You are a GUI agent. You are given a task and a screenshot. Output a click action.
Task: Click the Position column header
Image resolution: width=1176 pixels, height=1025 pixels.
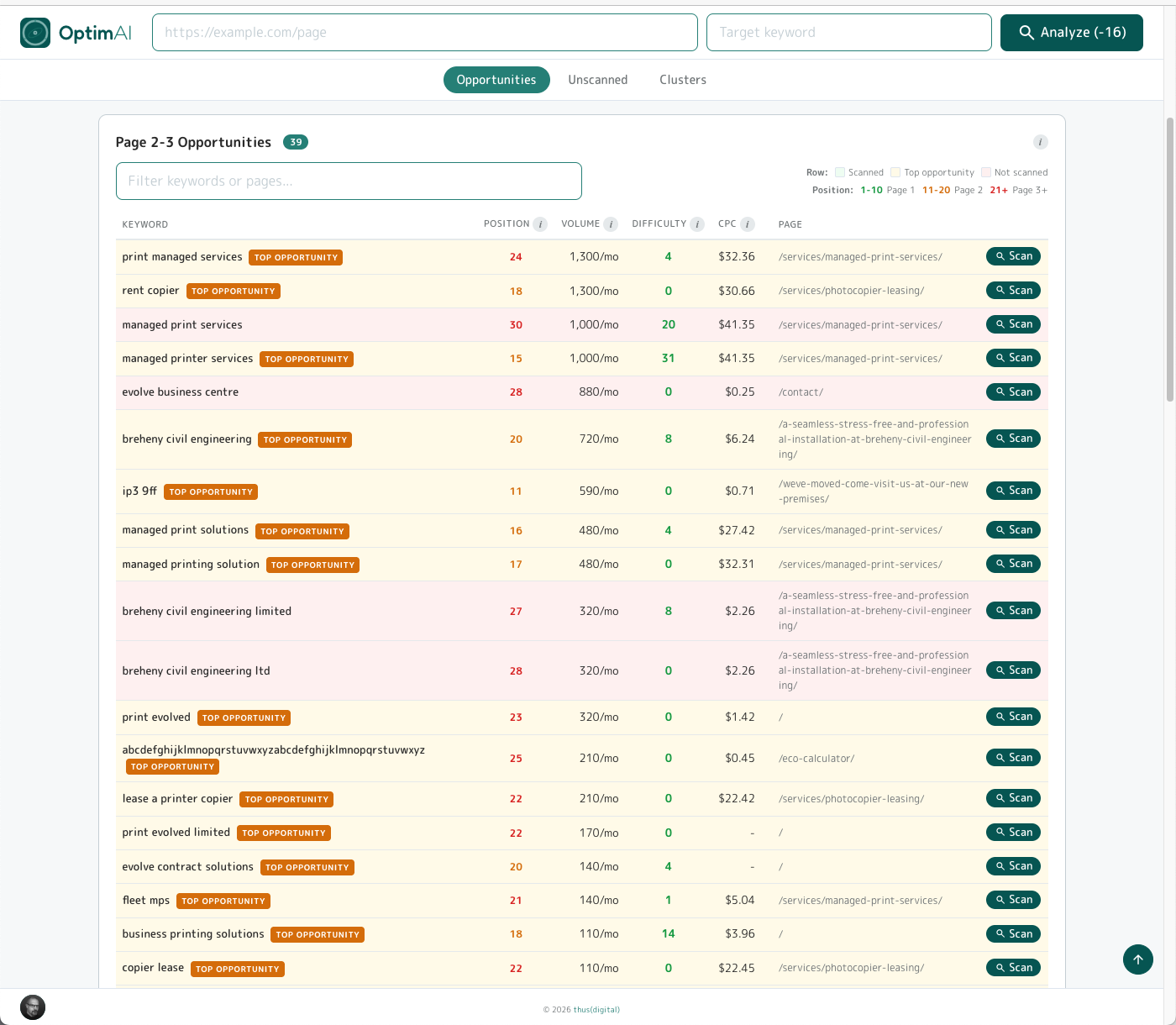(507, 224)
